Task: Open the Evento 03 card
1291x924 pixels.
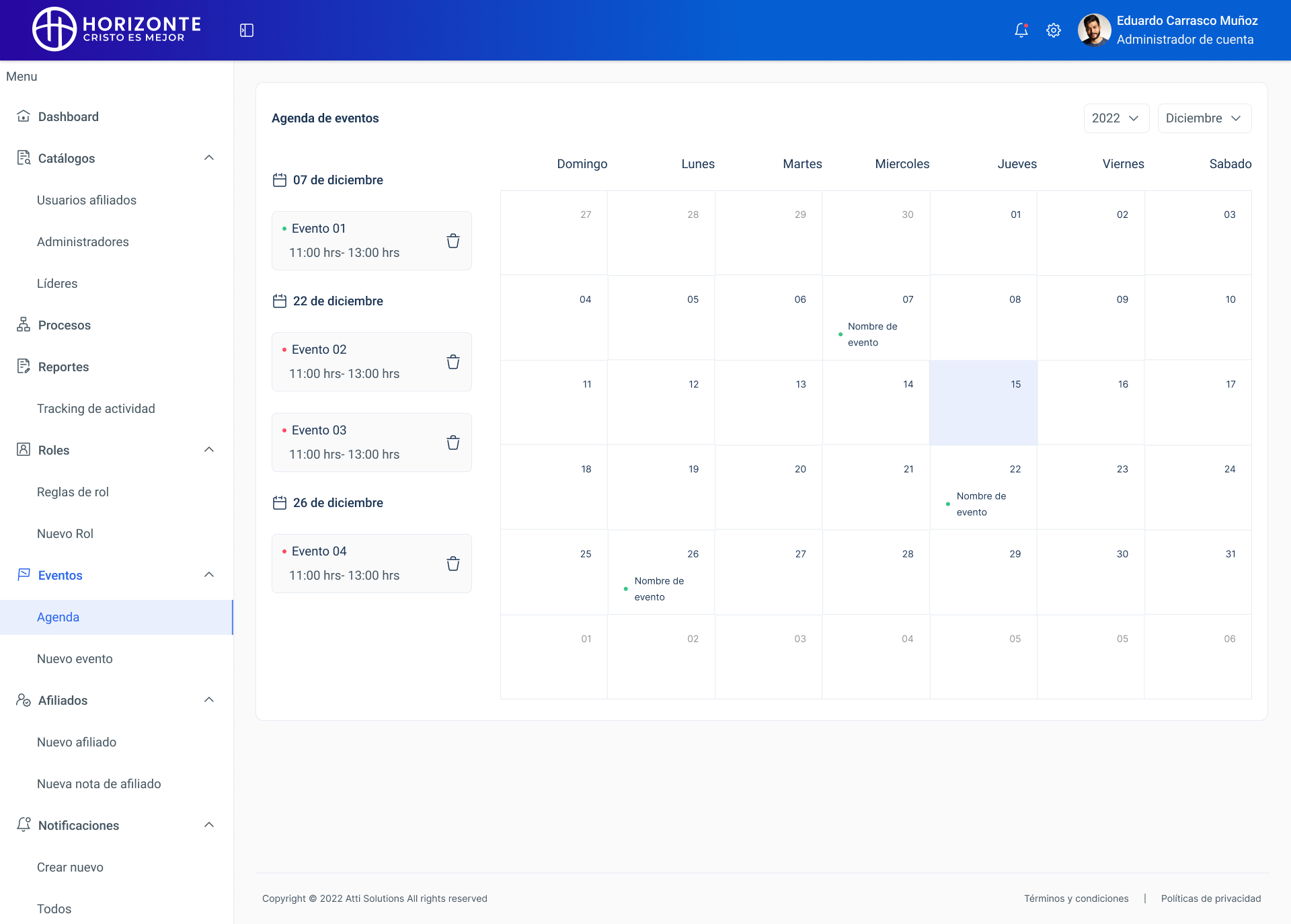Action: [x=372, y=442]
